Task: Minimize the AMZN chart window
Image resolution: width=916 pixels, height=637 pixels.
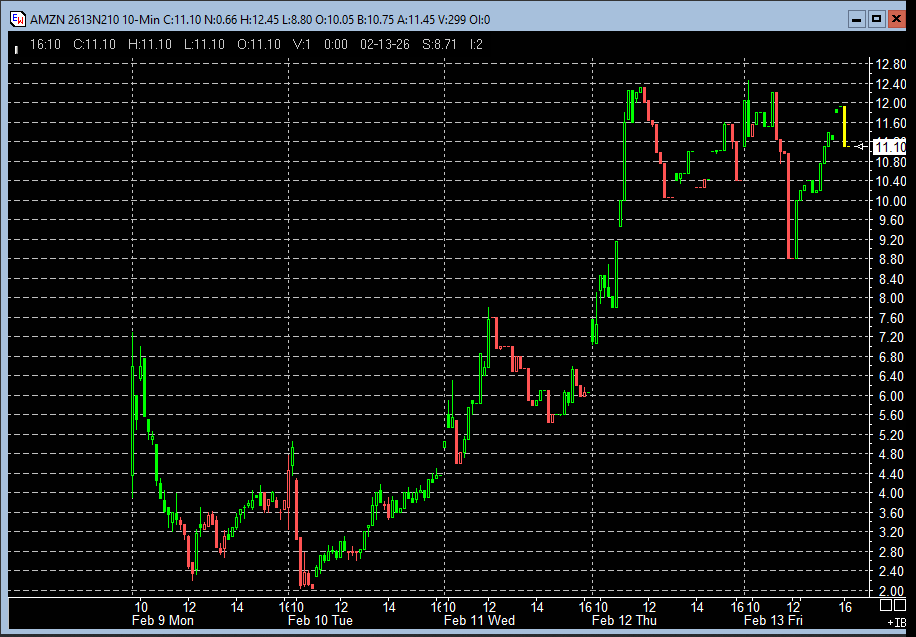Action: (x=856, y=19)
